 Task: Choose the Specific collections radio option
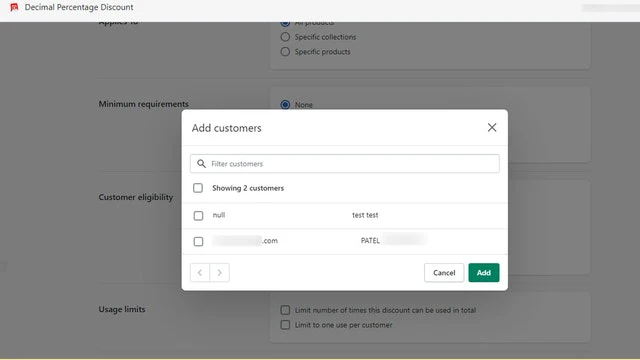click(x=285, y=37)
